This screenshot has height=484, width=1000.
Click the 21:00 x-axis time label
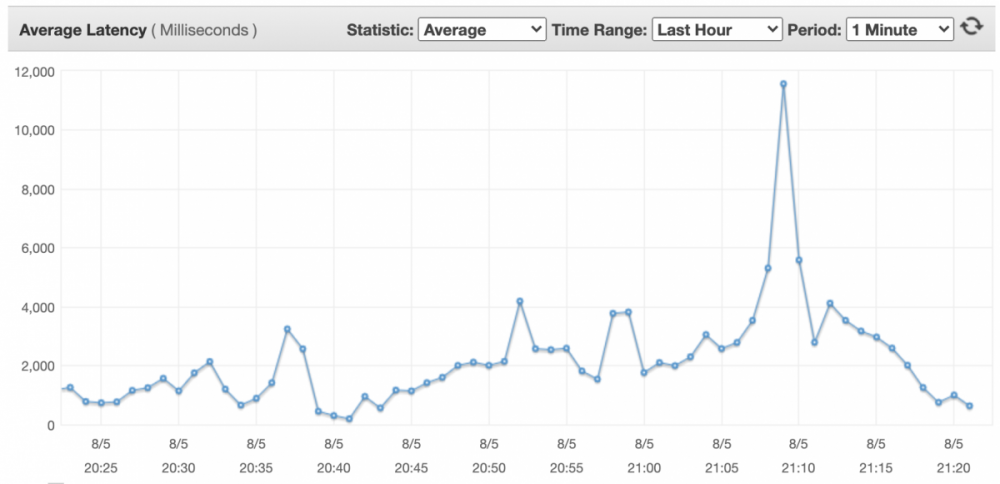click(x=644, y=467)
